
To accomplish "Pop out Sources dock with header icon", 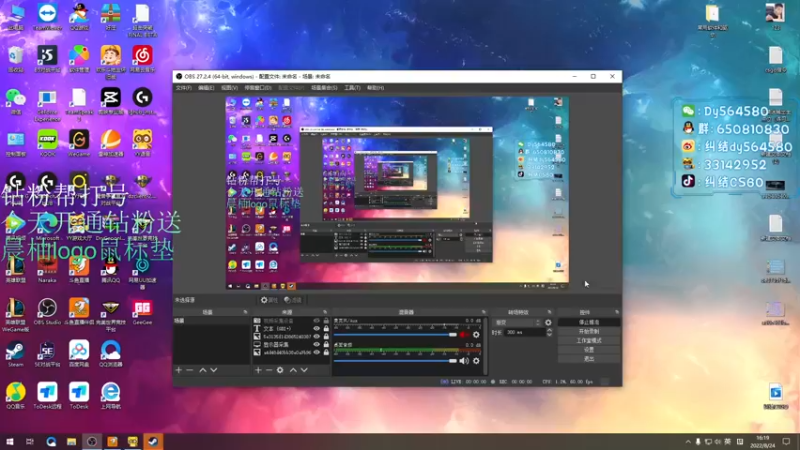I will (325, 312).
